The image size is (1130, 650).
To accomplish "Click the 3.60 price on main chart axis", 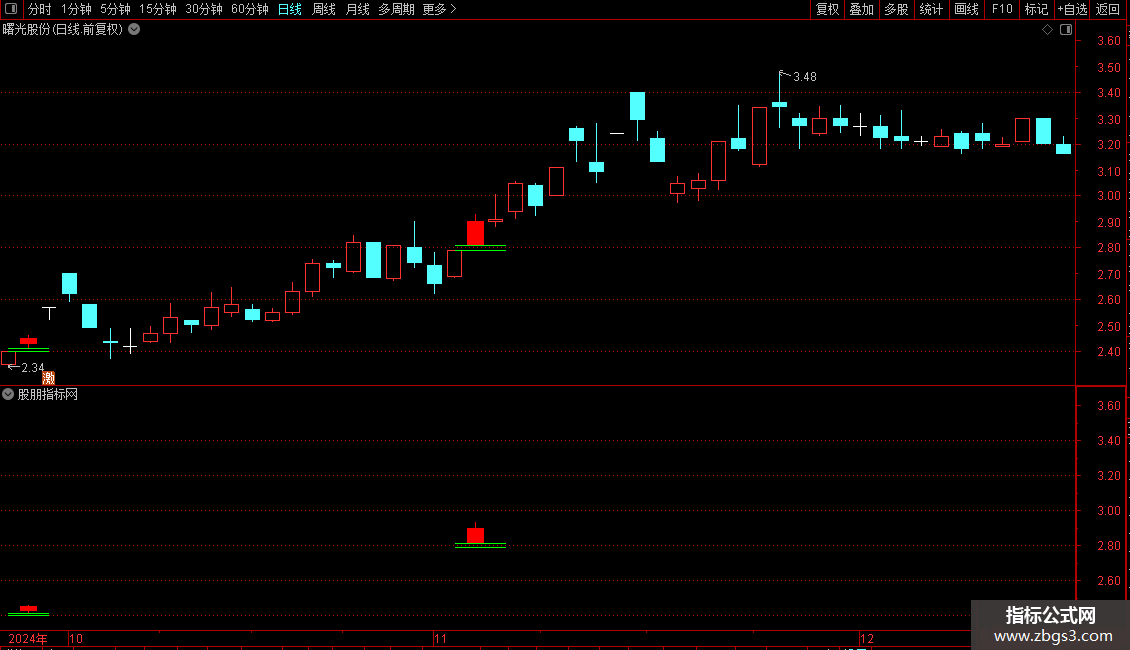I will 1108,41.
